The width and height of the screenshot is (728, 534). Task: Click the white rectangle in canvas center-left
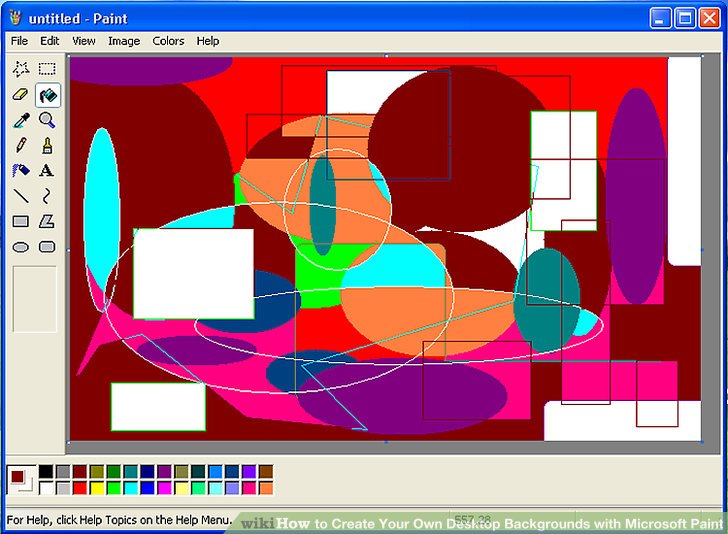tap(193, 273)
